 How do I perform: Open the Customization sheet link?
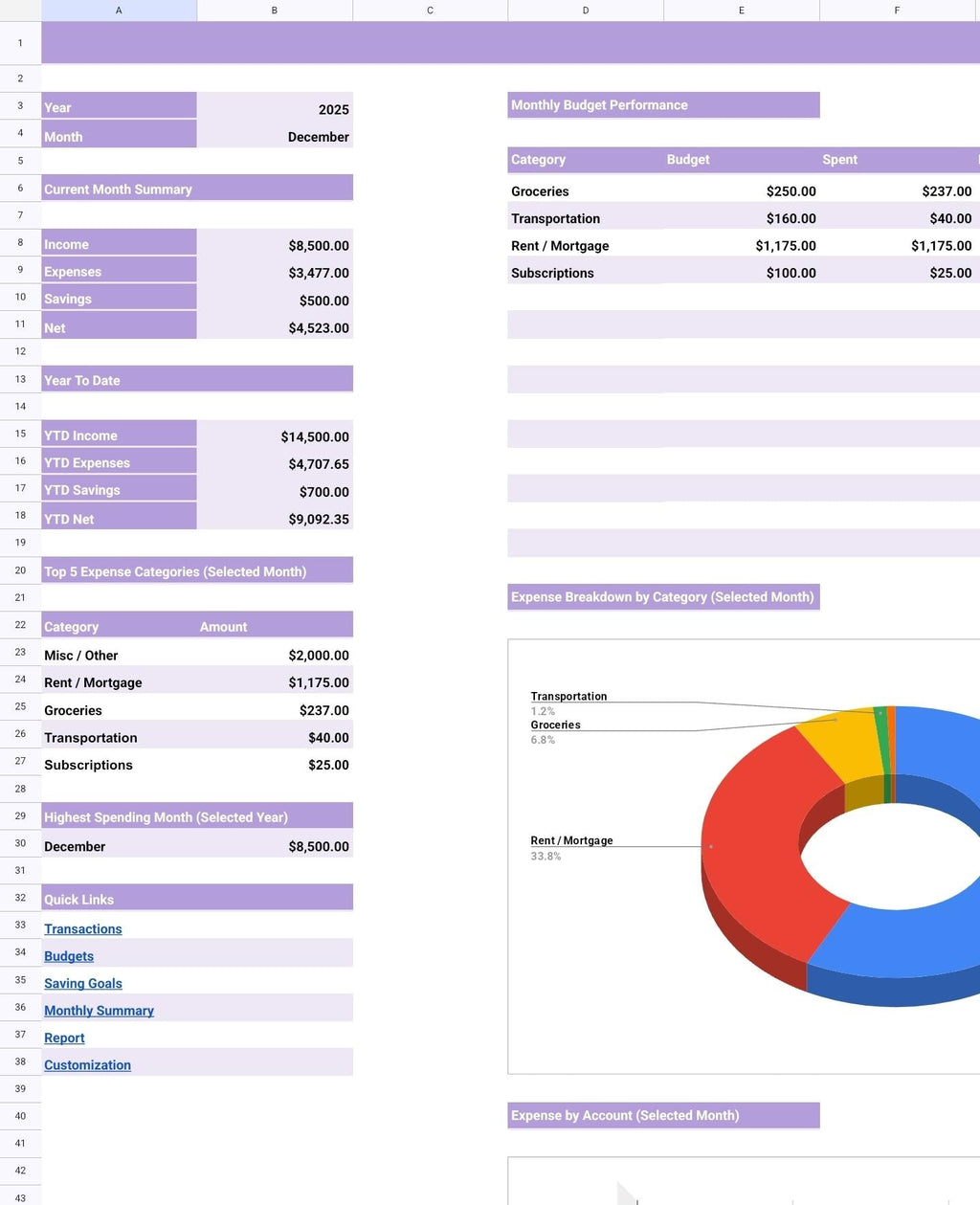(86, 1064)
